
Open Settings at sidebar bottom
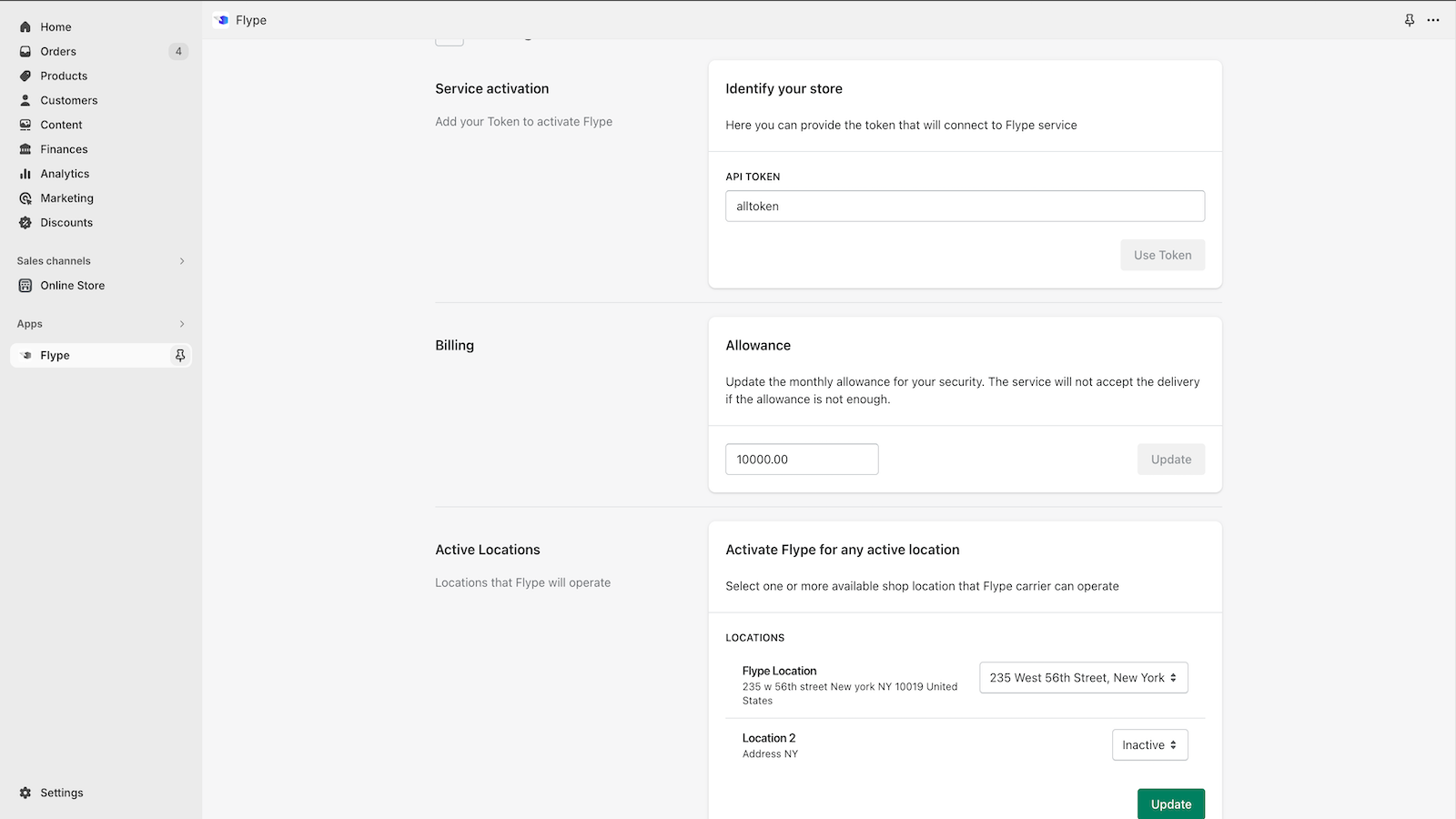pyautogui.click(x=62, y=794)
